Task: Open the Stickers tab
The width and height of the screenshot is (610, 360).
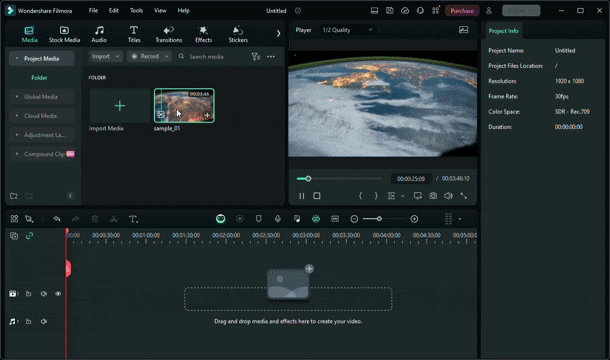Action: (238, 34)
